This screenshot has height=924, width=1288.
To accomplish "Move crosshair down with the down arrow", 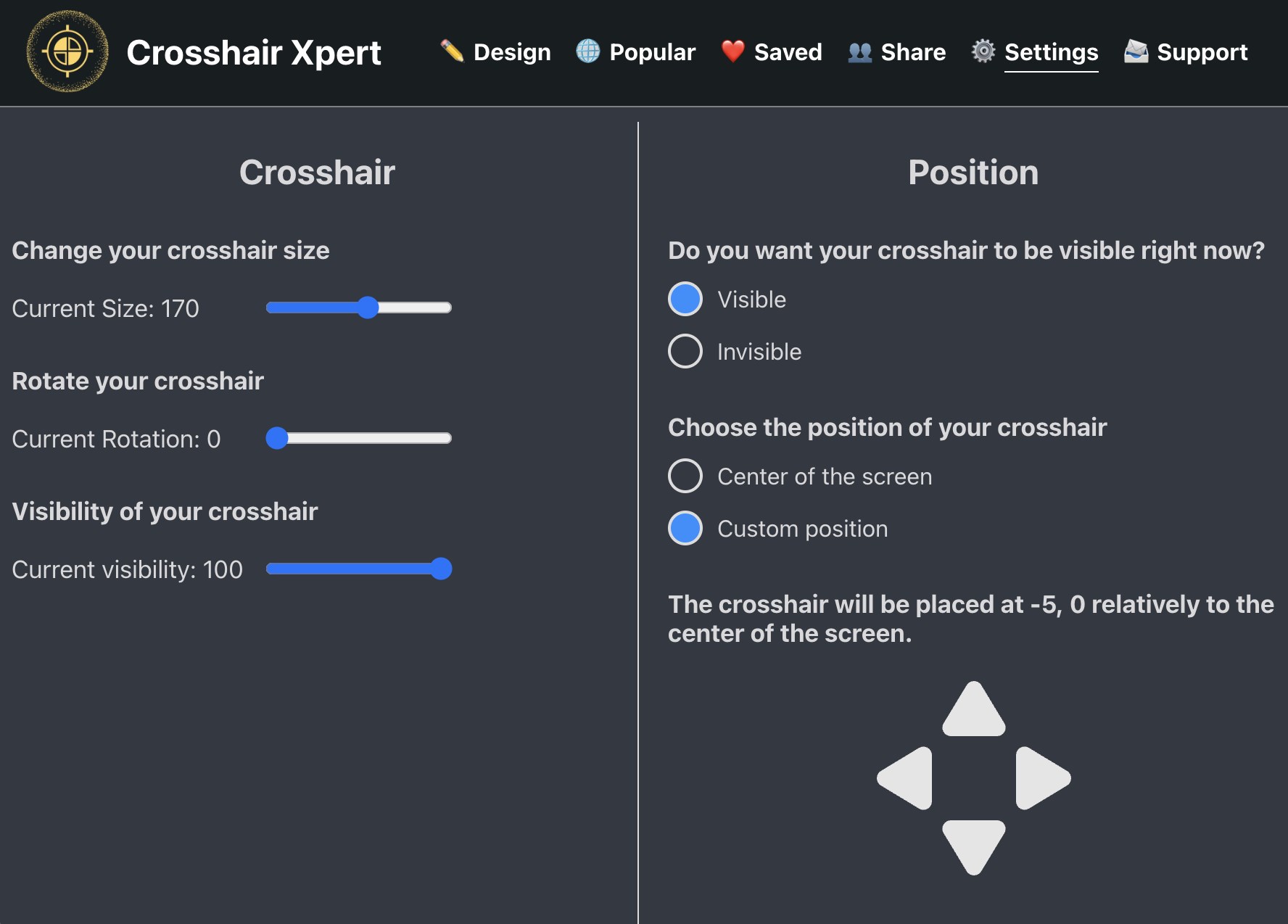I will [973, 844].
